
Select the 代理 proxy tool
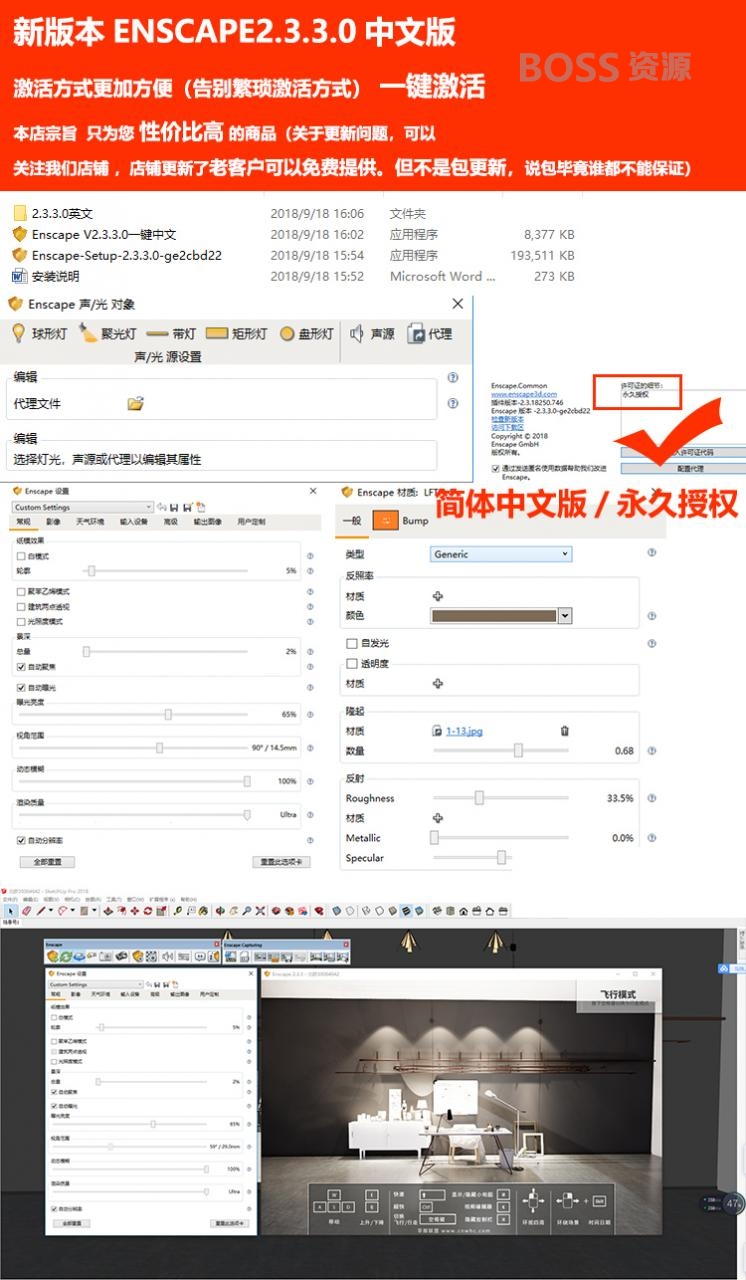(x=429, y=334)
